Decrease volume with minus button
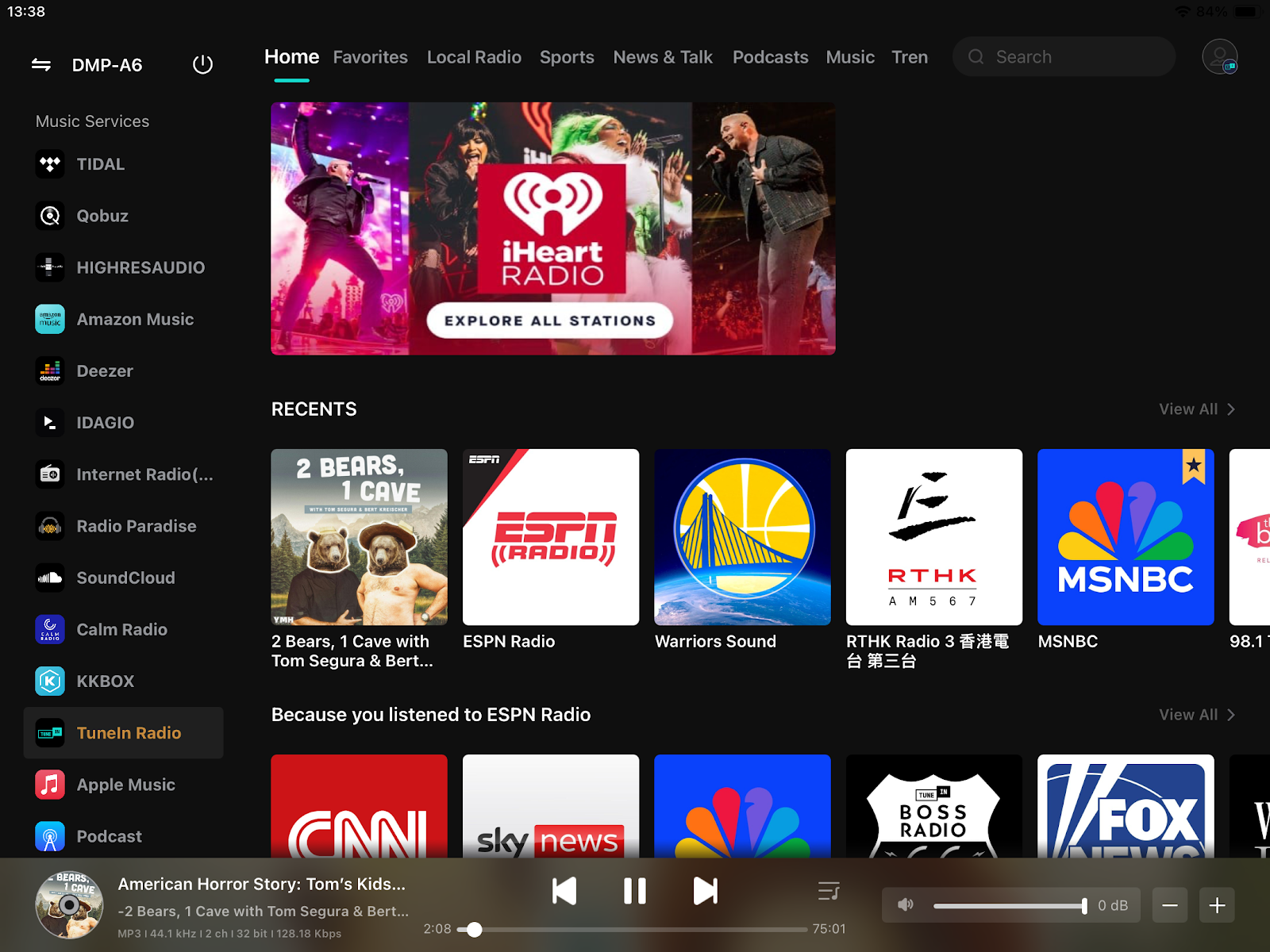The image size is (1270, 952). 1170,905
